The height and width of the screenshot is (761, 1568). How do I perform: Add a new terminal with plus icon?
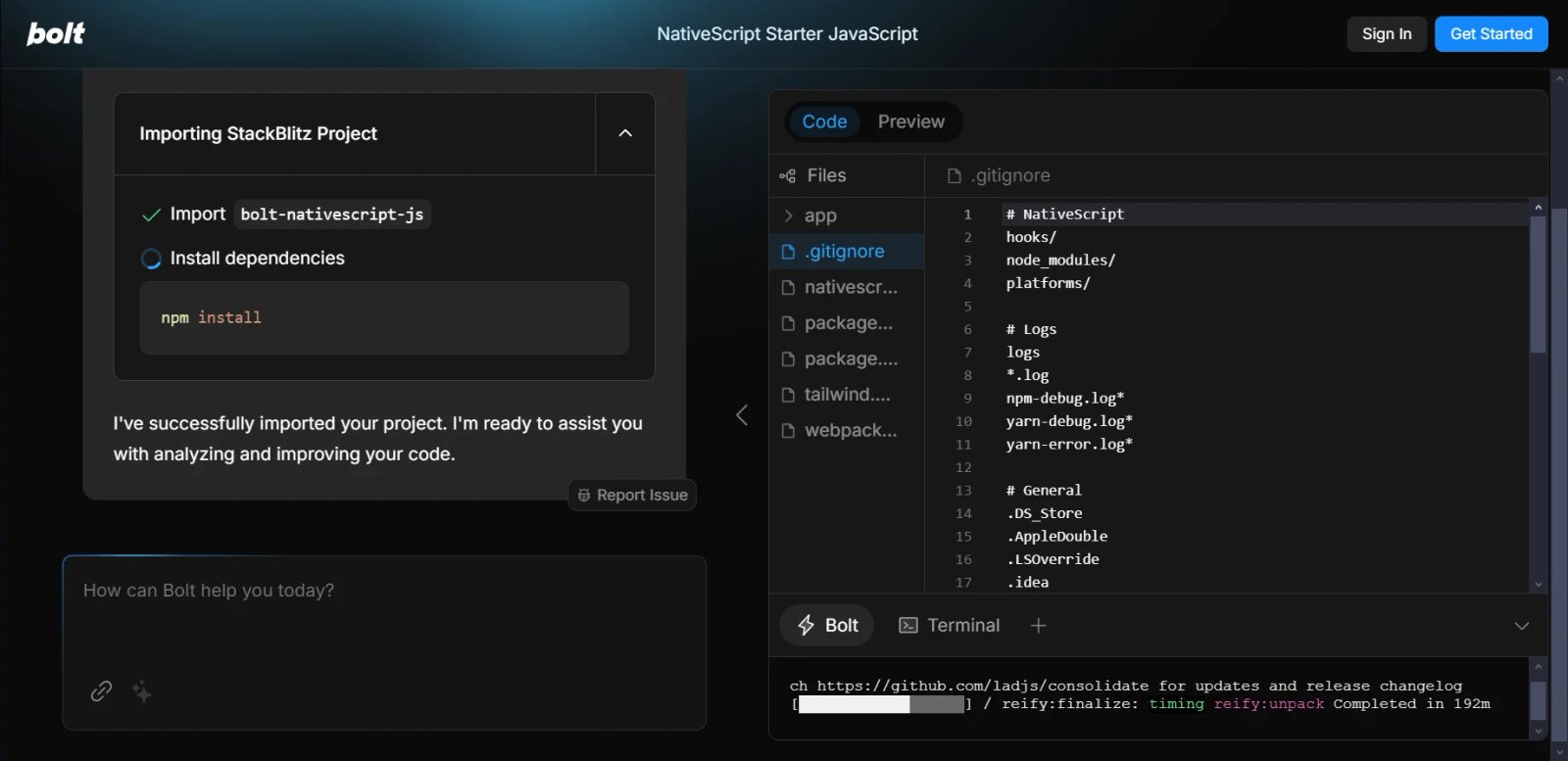tap(1039, 626)
